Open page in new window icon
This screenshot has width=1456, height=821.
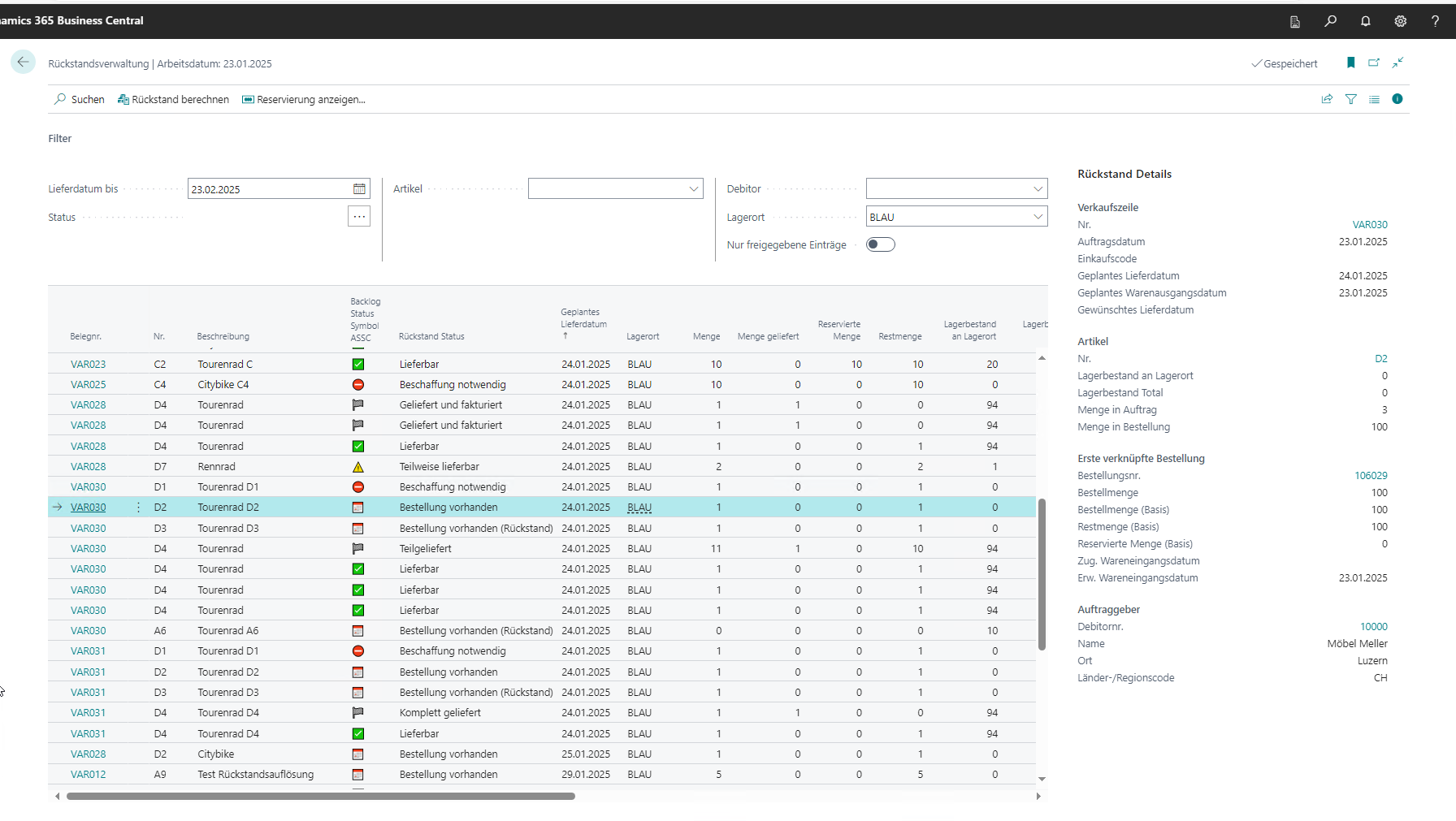(x=1374, y=63)
